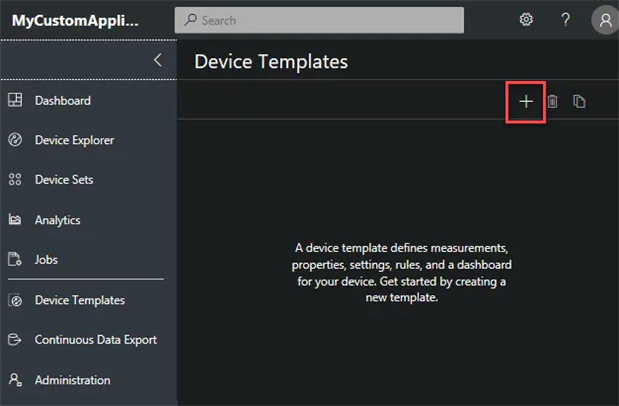619x406 pixels.
Task: Open the Device Templates menu item
Action: tap(79, 300)
